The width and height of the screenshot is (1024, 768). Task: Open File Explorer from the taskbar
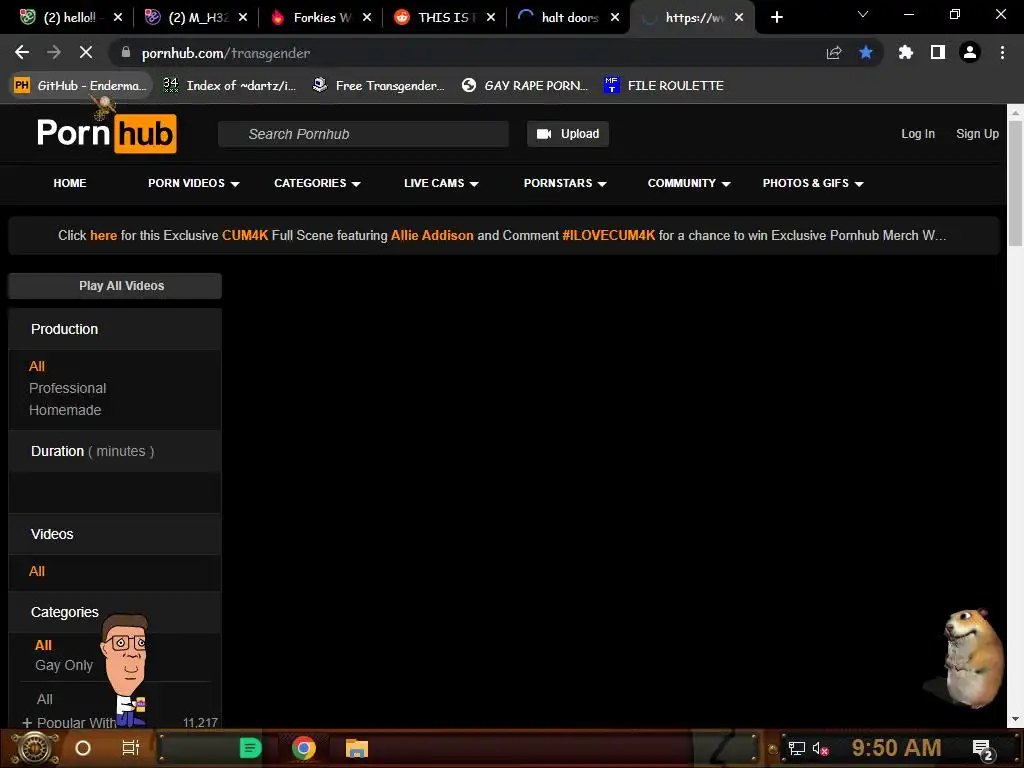click(357, 748)
